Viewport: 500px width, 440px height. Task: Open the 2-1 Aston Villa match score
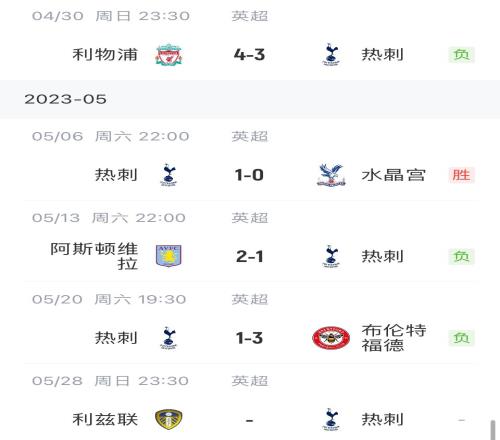[249, 256]
